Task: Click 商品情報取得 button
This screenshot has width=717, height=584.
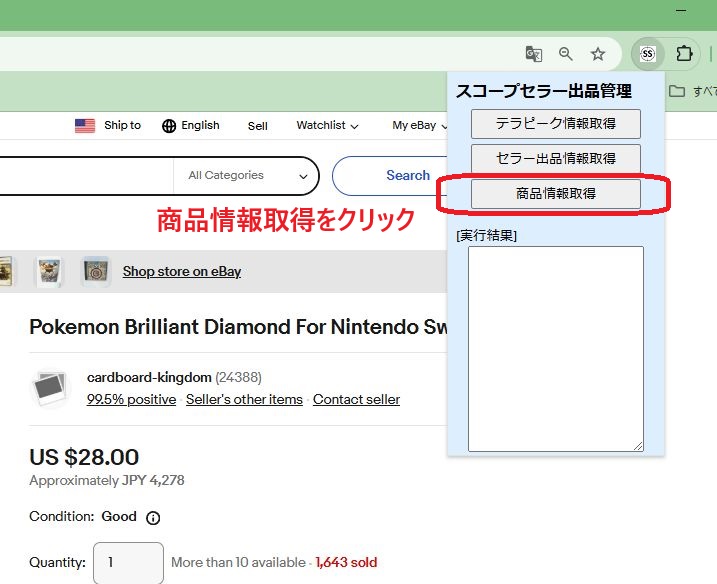Action: click(x=556, y=193)
